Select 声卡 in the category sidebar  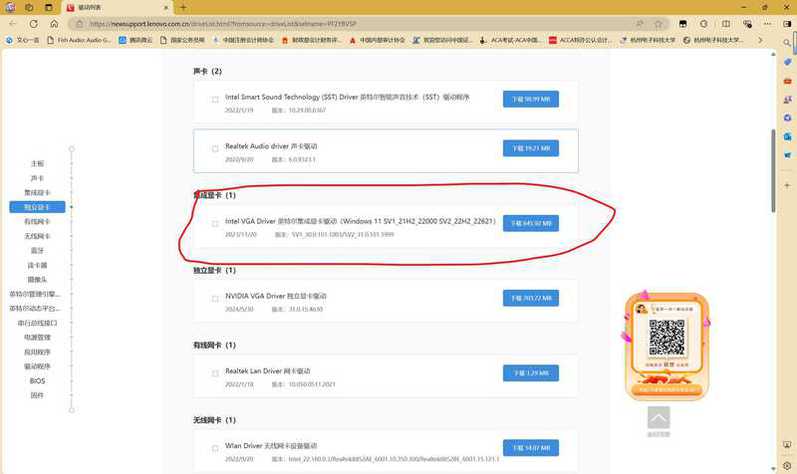pos(37,178)
